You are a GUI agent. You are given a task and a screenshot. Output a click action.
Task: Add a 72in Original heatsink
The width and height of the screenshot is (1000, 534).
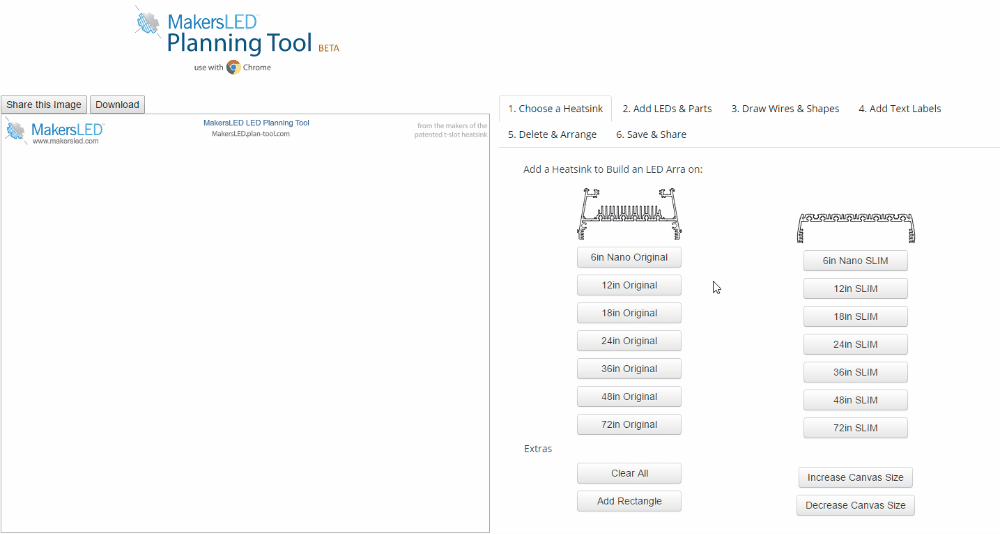629,425
